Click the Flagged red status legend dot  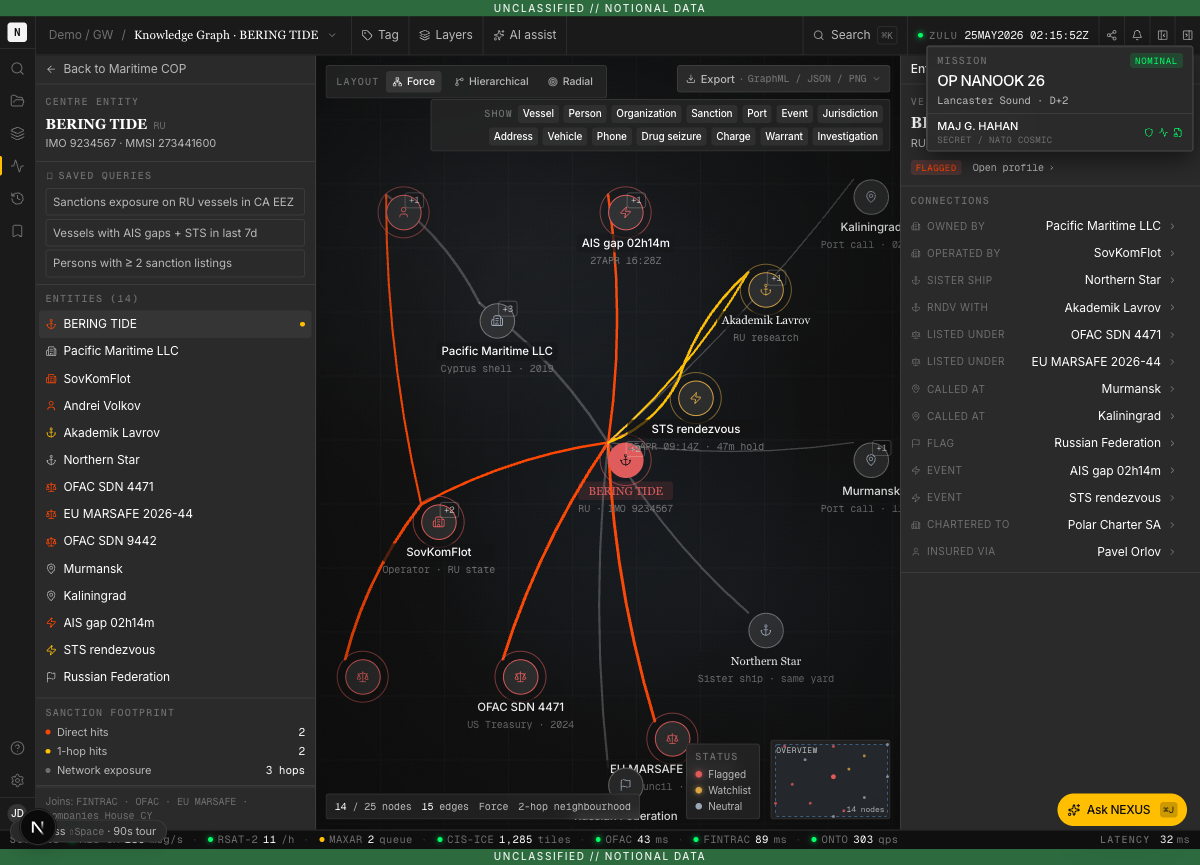tap(699, 774)
